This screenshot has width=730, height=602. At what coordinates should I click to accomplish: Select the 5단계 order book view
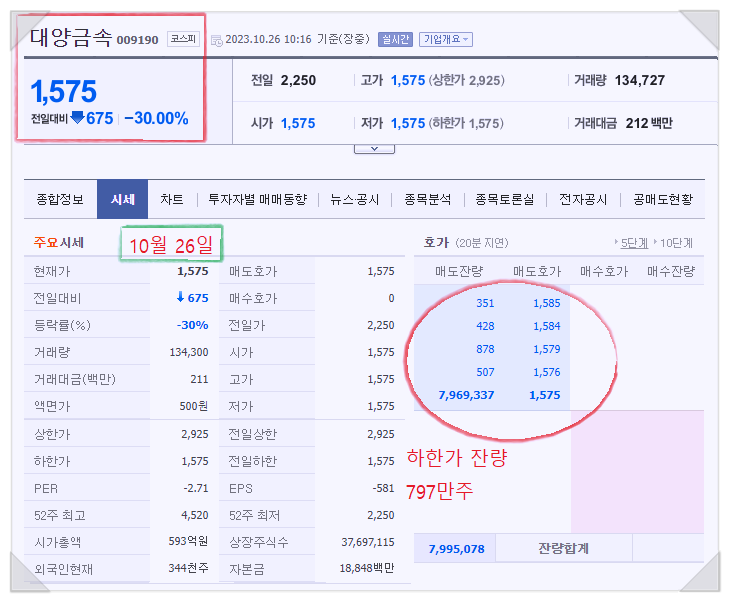pyautogui.click(x=634, y=243)
